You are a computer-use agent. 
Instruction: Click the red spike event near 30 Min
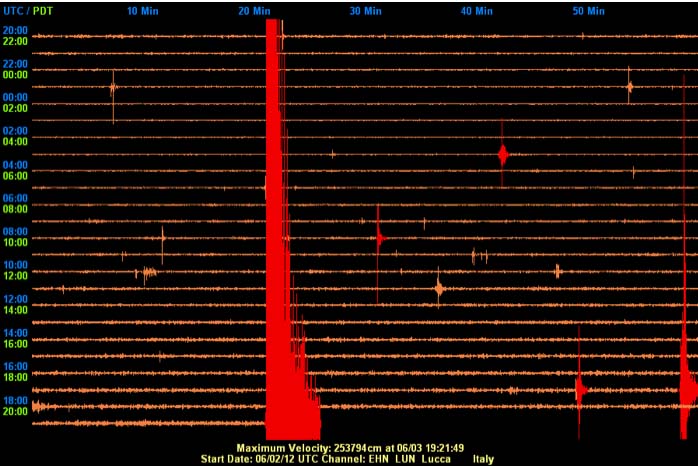[379, 237]
